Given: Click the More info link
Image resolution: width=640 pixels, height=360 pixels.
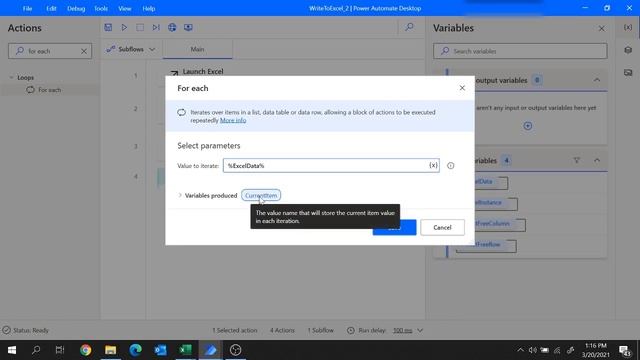Looking at the screenshot, I should point(233,120).
